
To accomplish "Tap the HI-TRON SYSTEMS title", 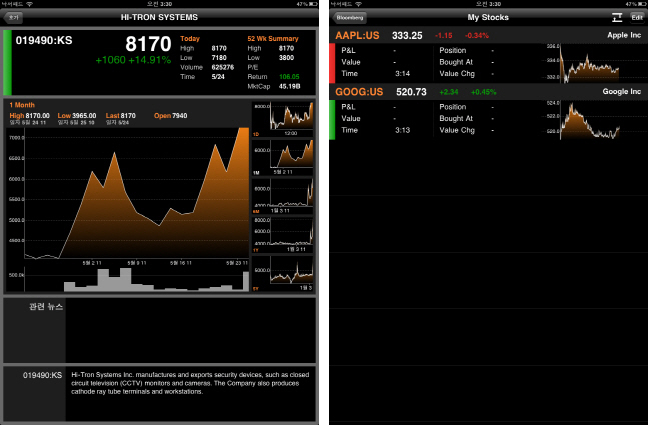I will (159, 17).
